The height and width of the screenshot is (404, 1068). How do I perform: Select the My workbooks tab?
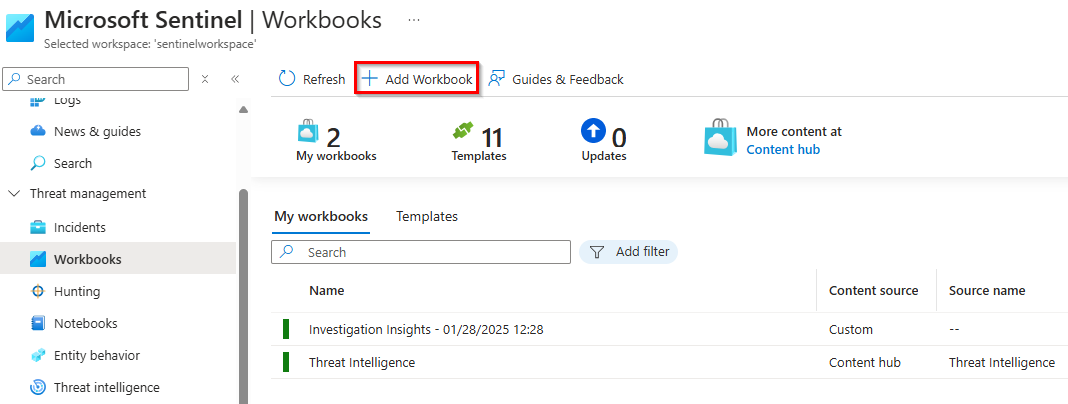pyautogui.click(x=320, y=216)
